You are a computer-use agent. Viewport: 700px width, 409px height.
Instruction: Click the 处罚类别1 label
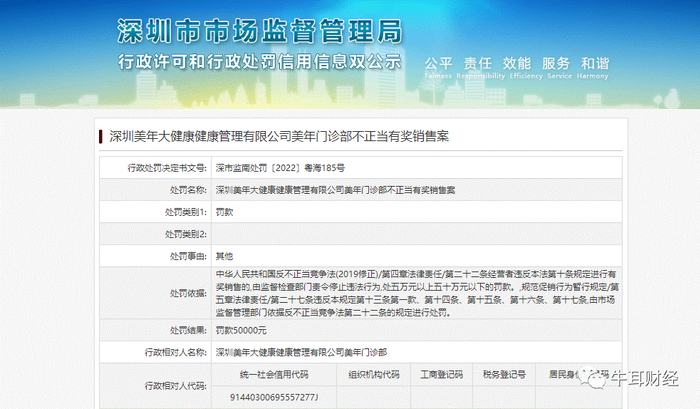[x=186, y=212]
